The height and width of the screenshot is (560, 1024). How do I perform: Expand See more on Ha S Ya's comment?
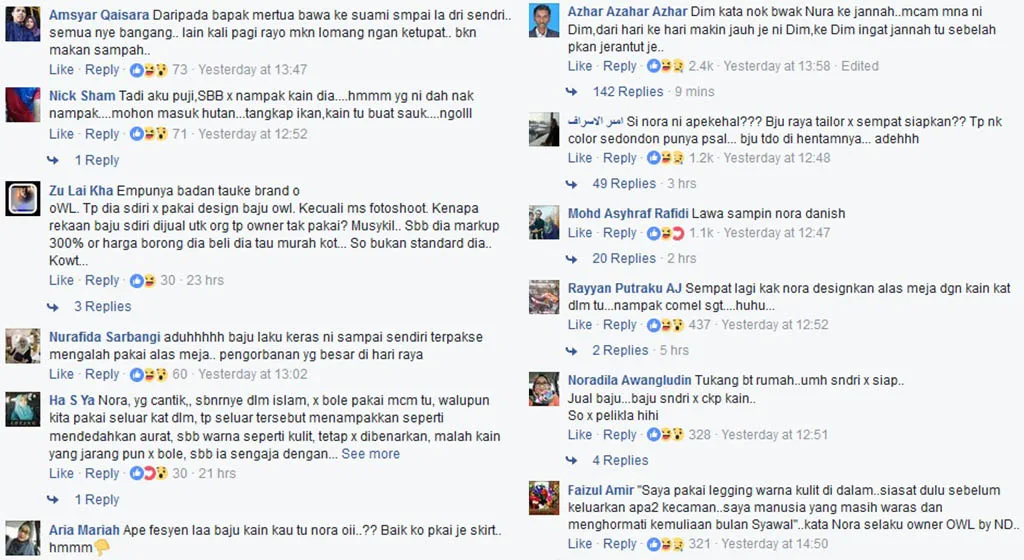(x=370, y=454)
